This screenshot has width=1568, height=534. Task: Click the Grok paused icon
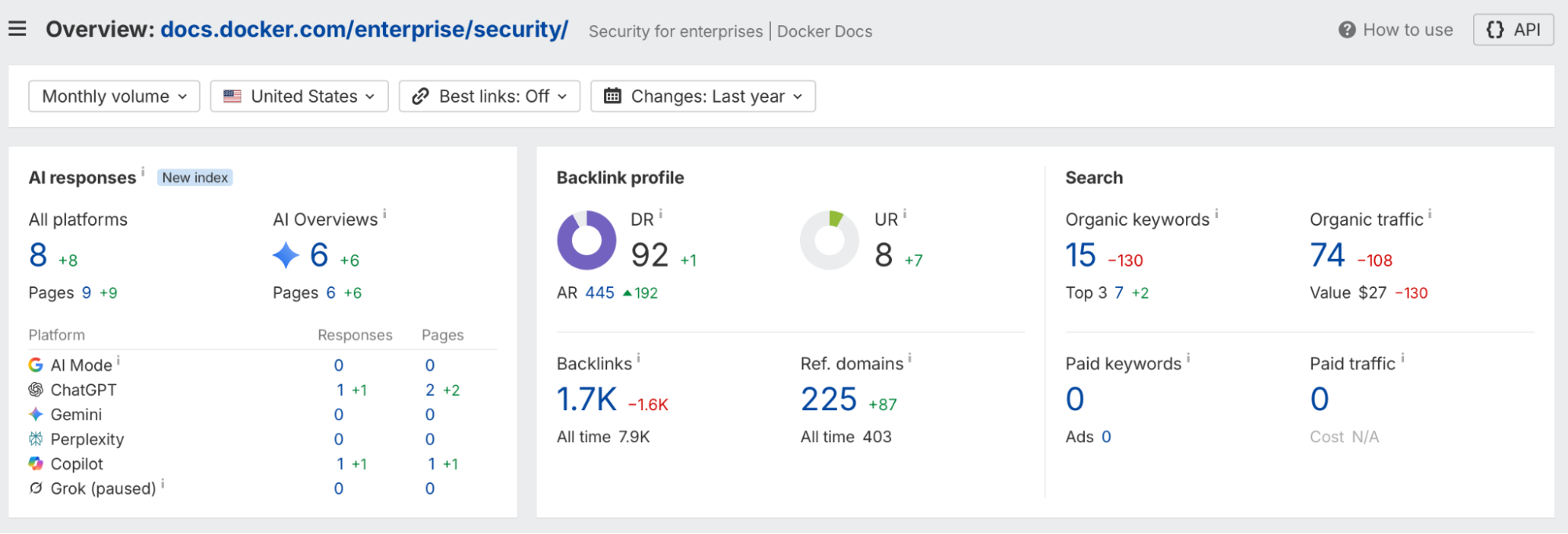coord(35,489)
